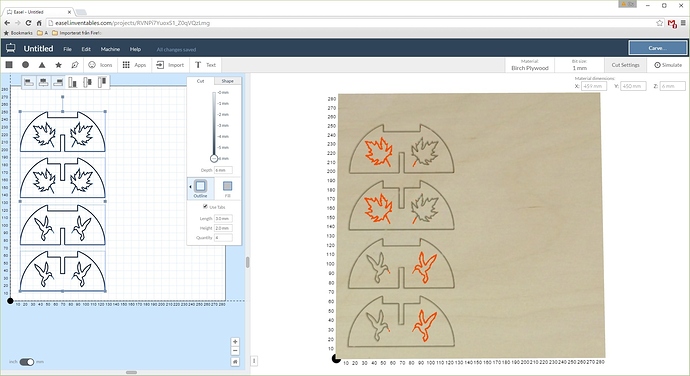Click the Depth value field

[223, 170]
